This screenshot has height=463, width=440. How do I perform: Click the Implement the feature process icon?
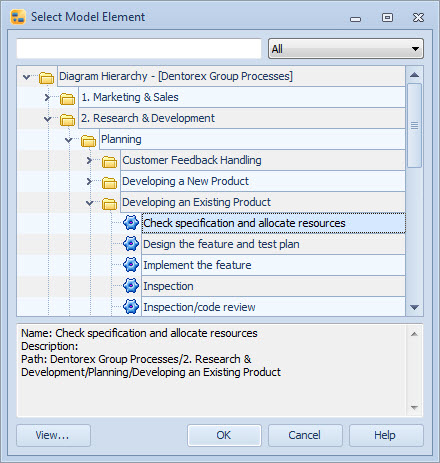131,265
